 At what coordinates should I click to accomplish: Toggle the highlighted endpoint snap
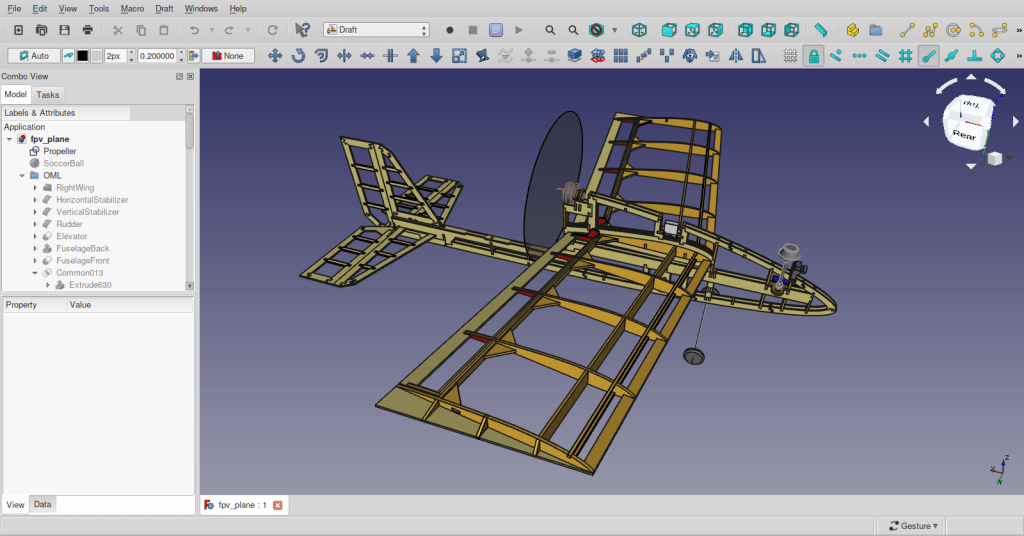928,56
